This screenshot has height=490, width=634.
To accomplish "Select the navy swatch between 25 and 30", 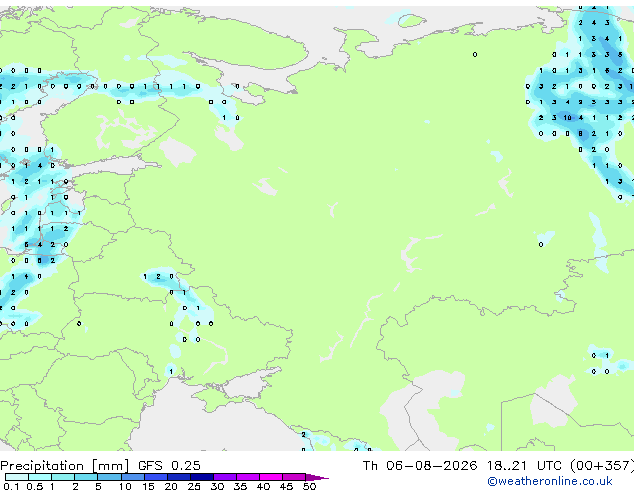I will coord(202,477).
